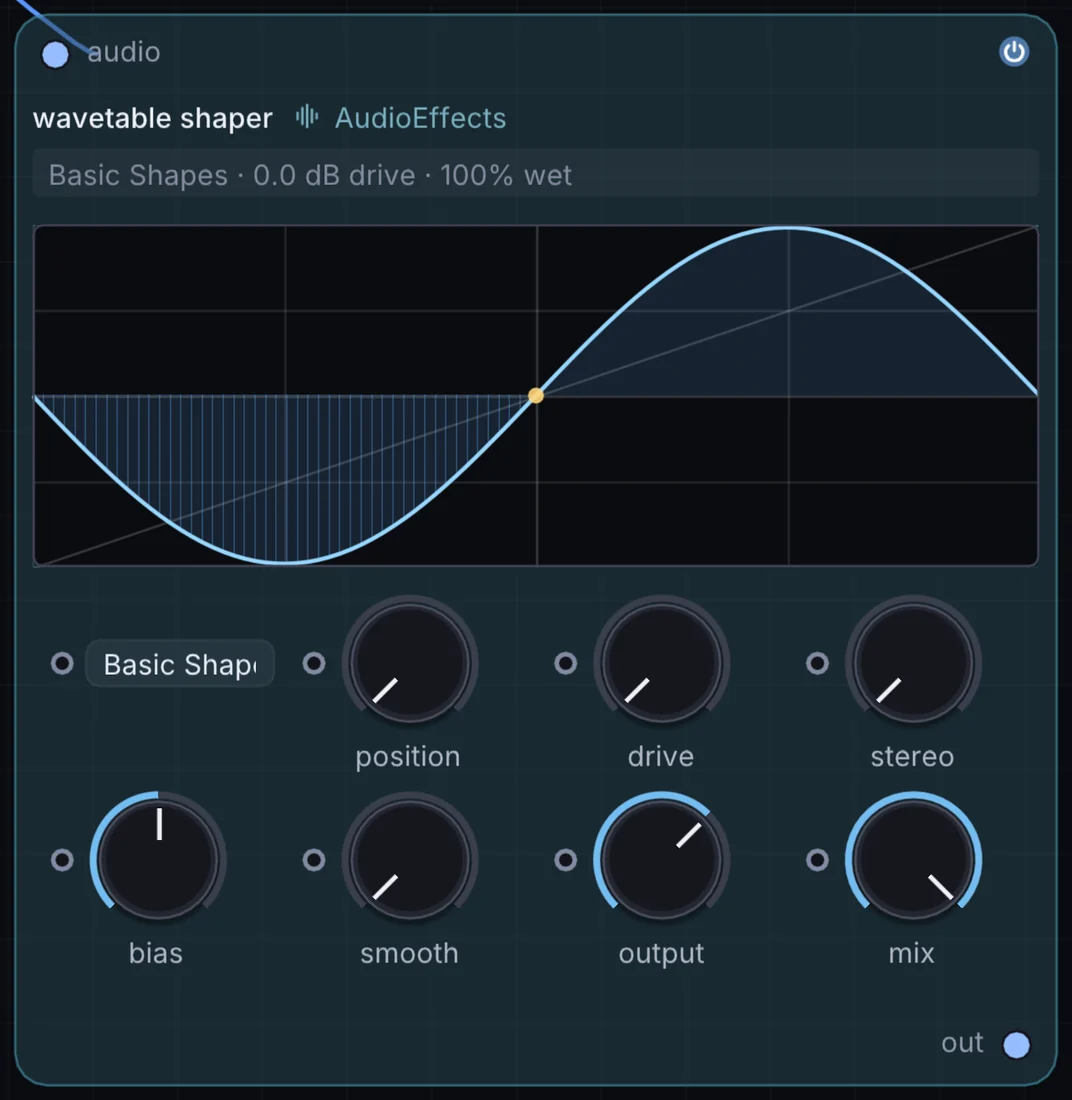Click the output label
This screenshot has width=1072, height=1100.
pos(661,954)
